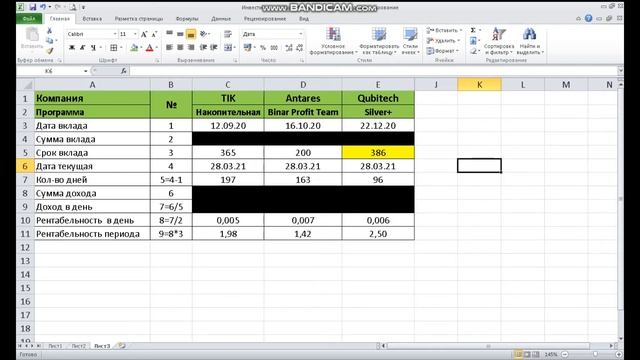The image size is (640, 360).
Task: Switch to the Данные ribbon tab
Action: (221, 19)
